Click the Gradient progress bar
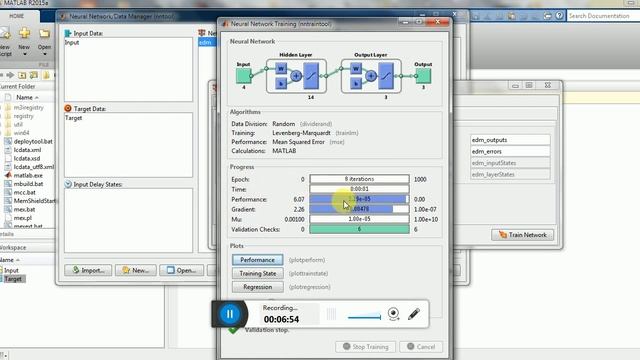The image size is (640, 360). 359,209
